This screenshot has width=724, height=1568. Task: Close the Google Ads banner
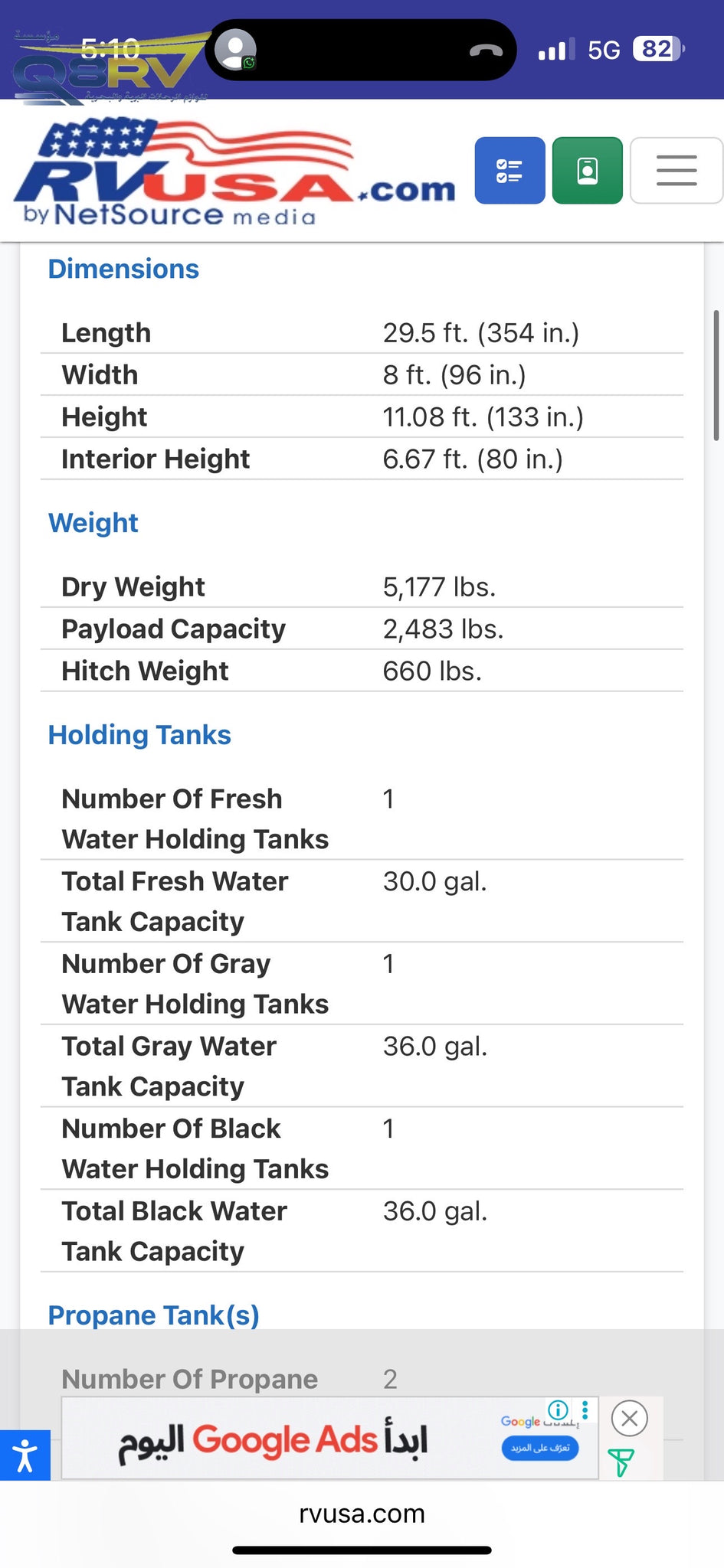click(630, 1418)
